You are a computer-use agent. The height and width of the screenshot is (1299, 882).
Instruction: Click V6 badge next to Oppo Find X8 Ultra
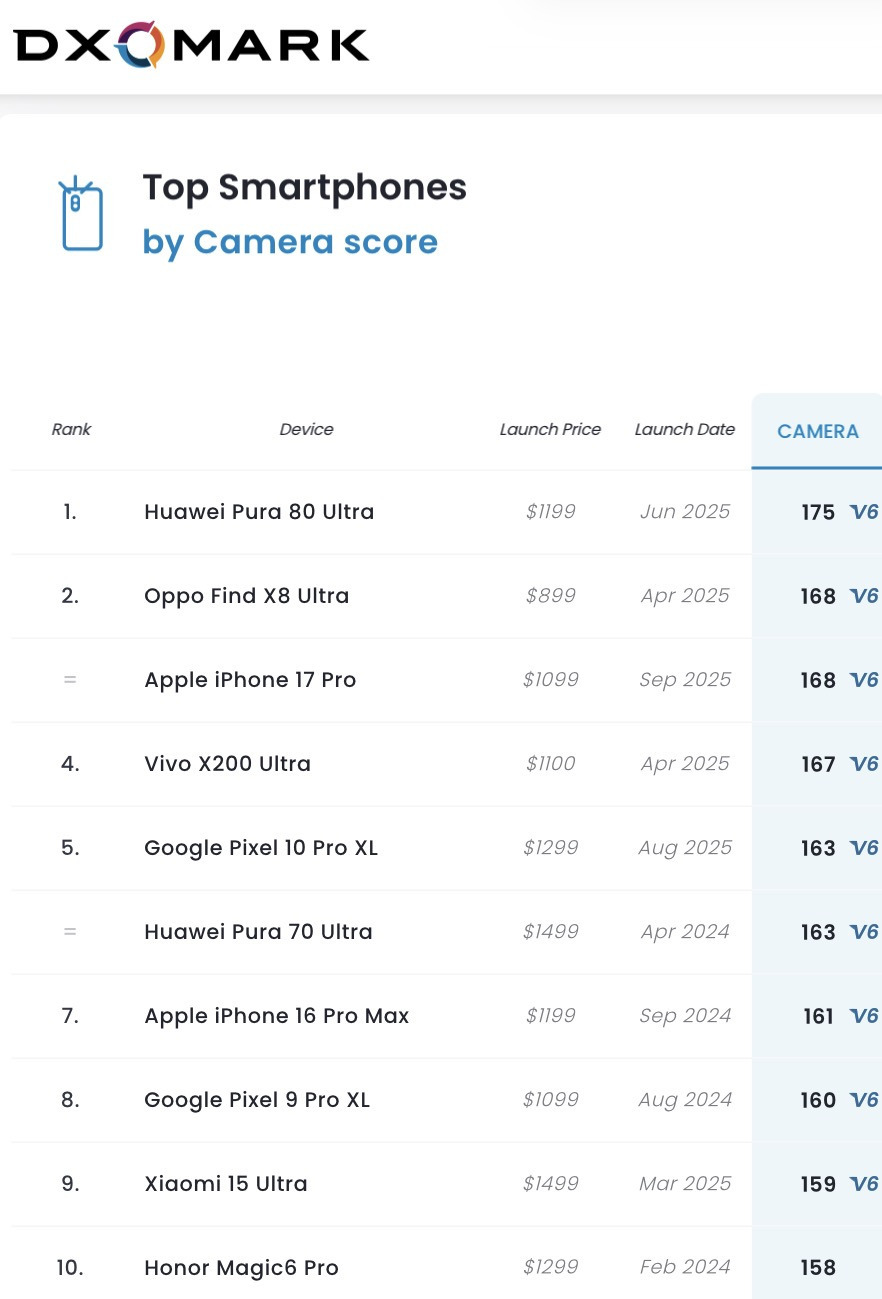[x=863, y=596]
